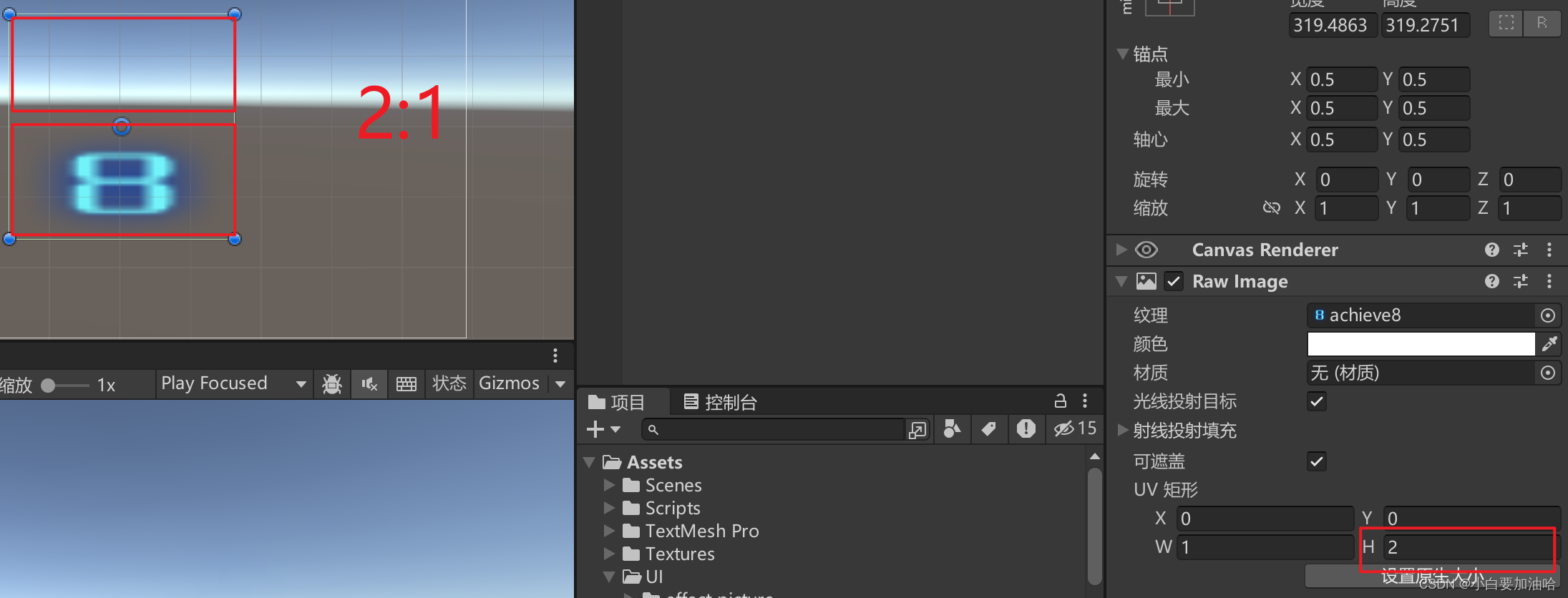
Task: Toggle keyboard shortcuts icon in Game toolbar
Action: tap(406, 384)
